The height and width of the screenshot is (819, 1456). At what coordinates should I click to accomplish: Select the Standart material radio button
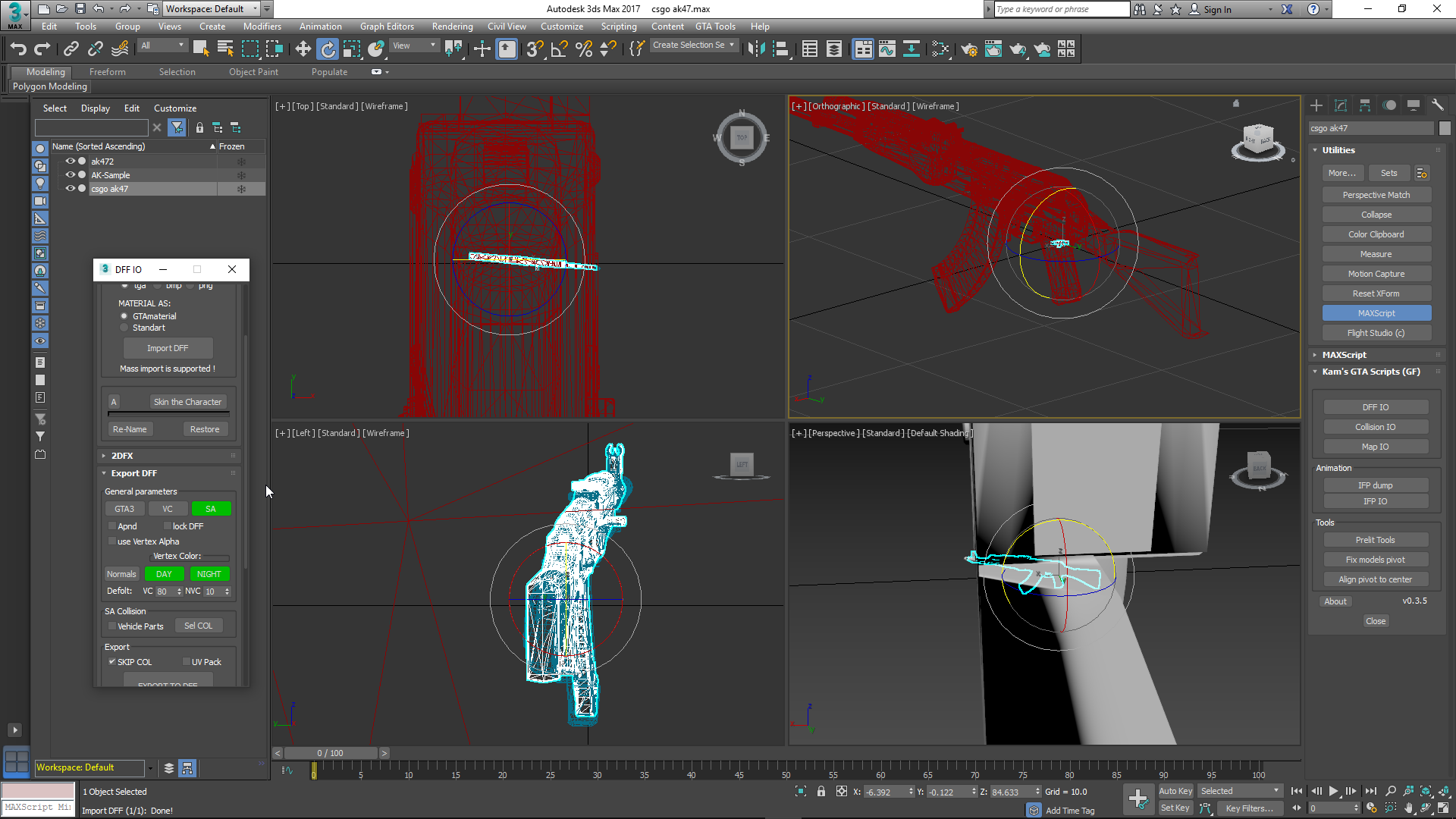click(124, 328)
